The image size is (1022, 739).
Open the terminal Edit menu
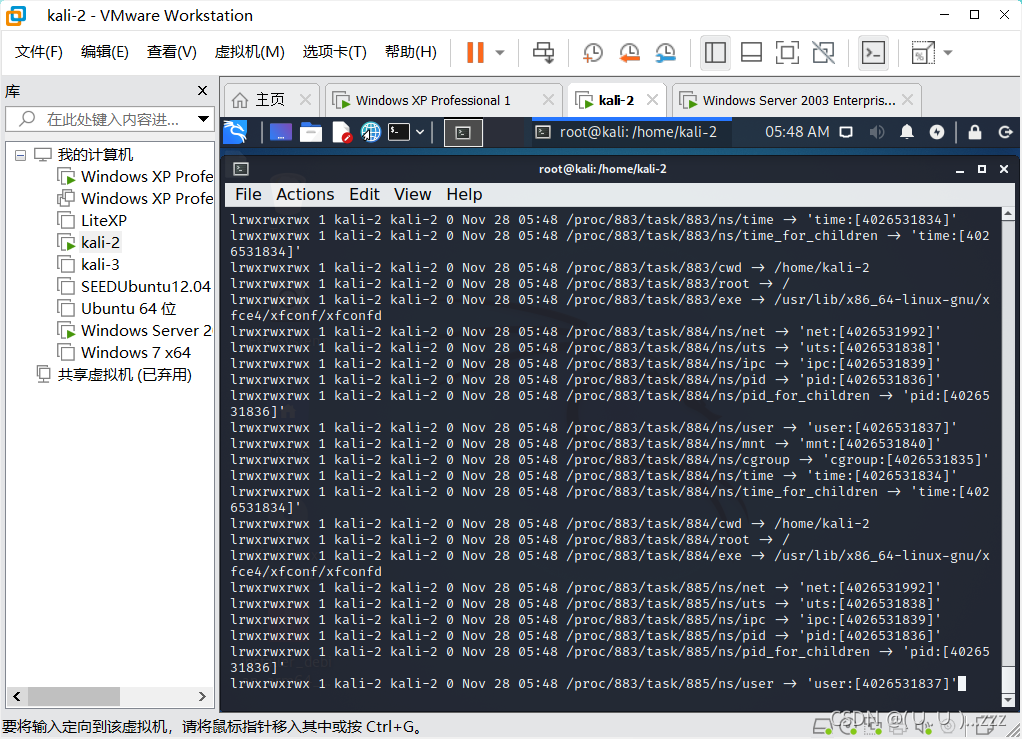click(364, 194)
